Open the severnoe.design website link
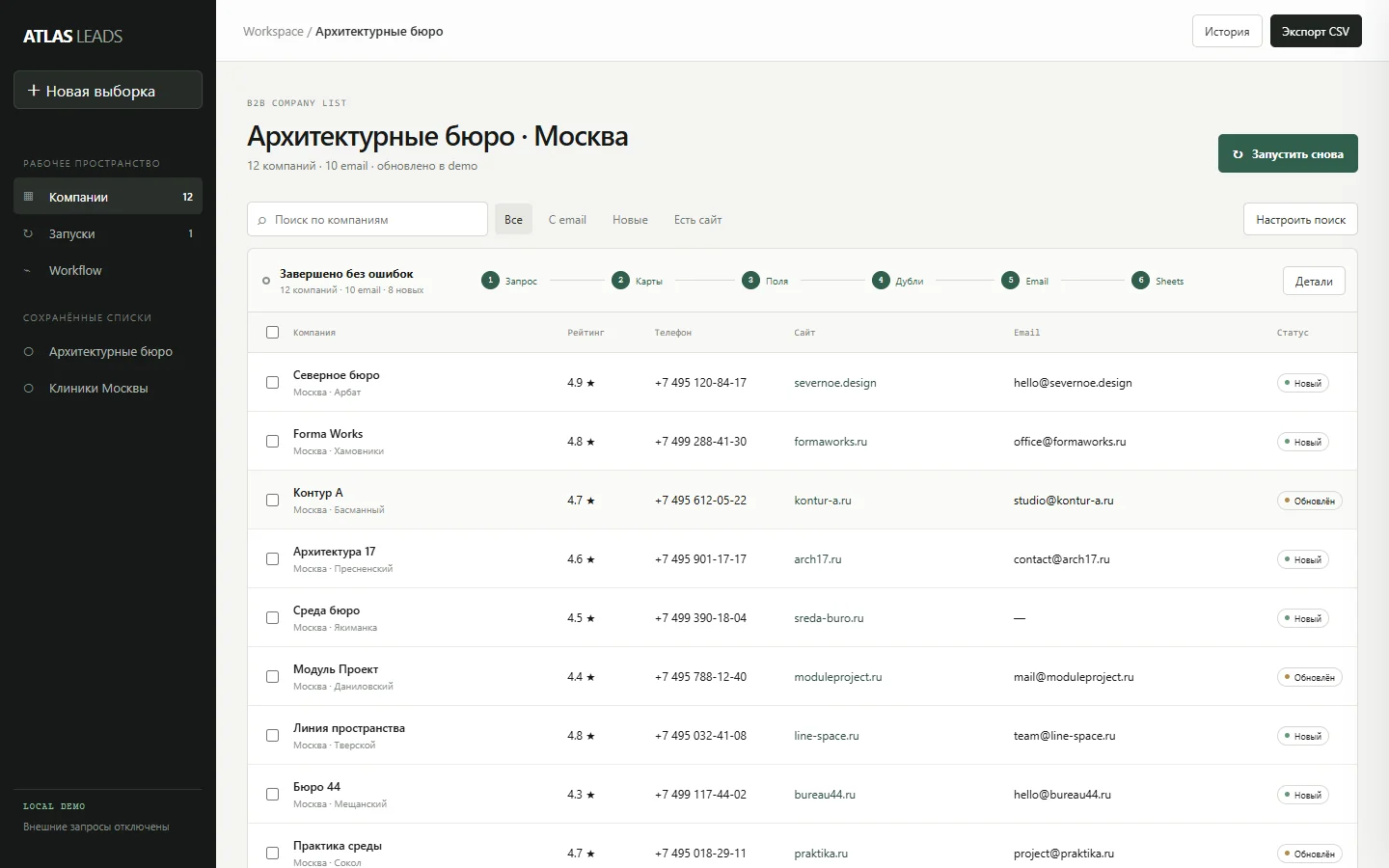Screen dimensions: 1389x868 click(835, 383)
